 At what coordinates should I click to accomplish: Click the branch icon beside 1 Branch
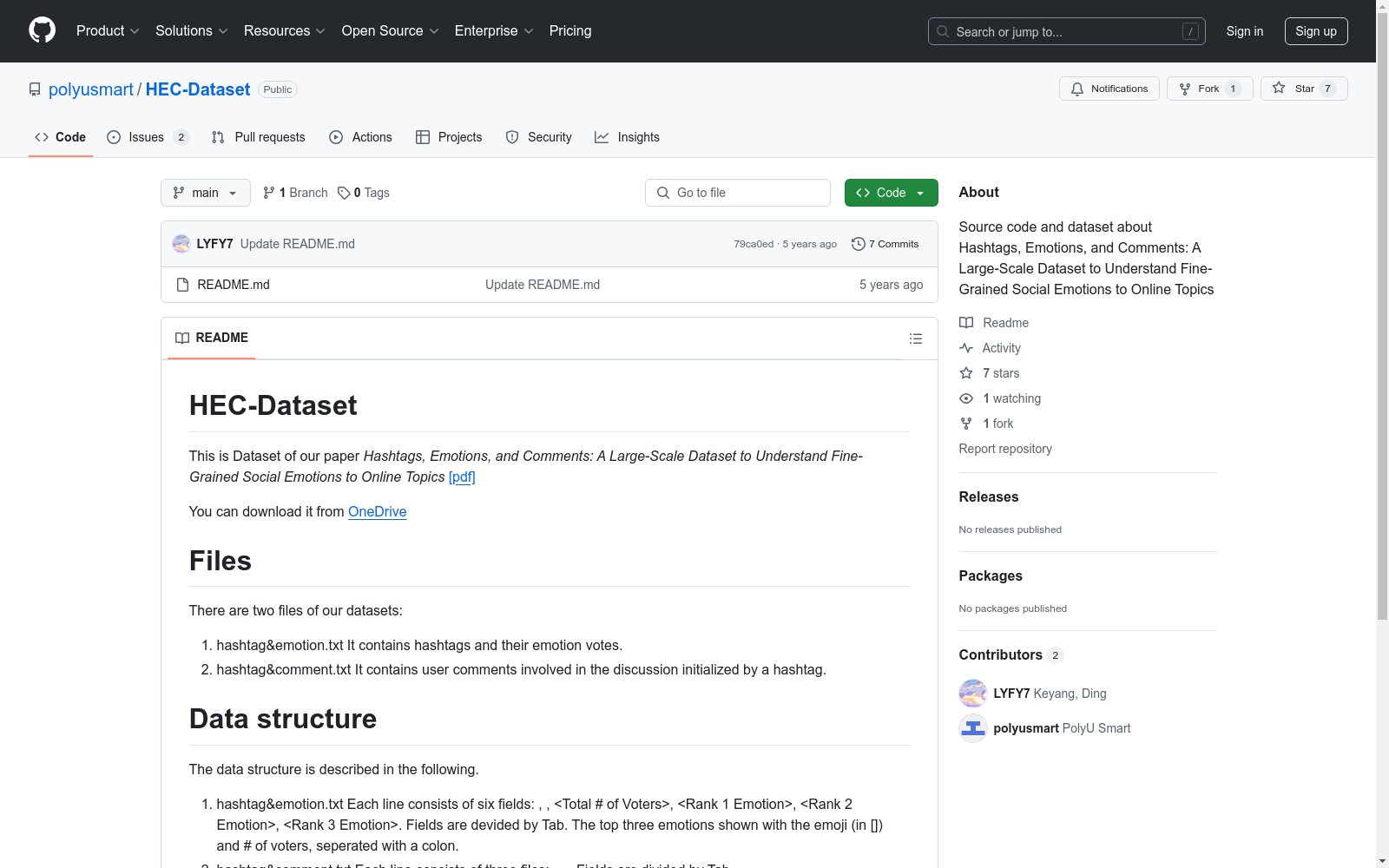(x=269, y=193)
